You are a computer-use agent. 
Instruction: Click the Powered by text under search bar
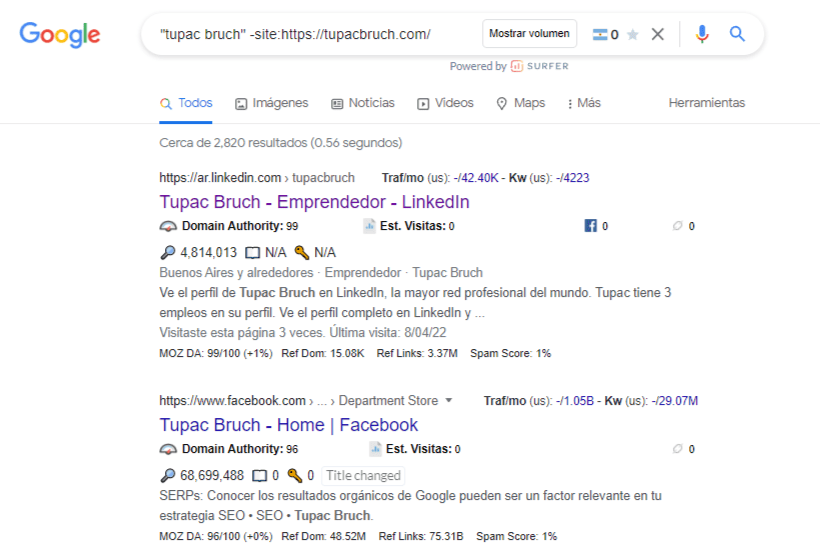[478, 66]
